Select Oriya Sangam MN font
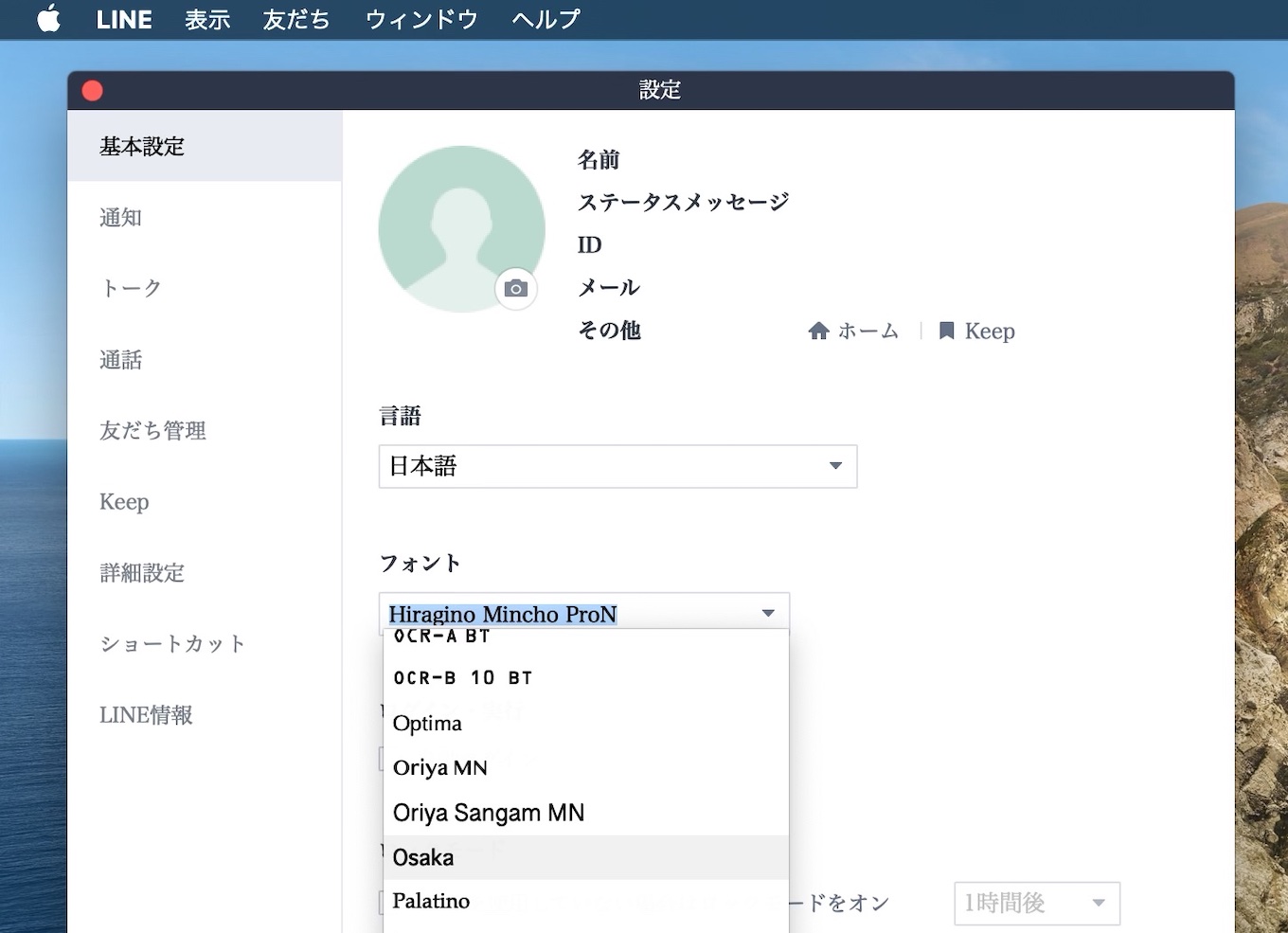Image resolution: width=1288 pixels, height=933 pixels. (586, 813)
